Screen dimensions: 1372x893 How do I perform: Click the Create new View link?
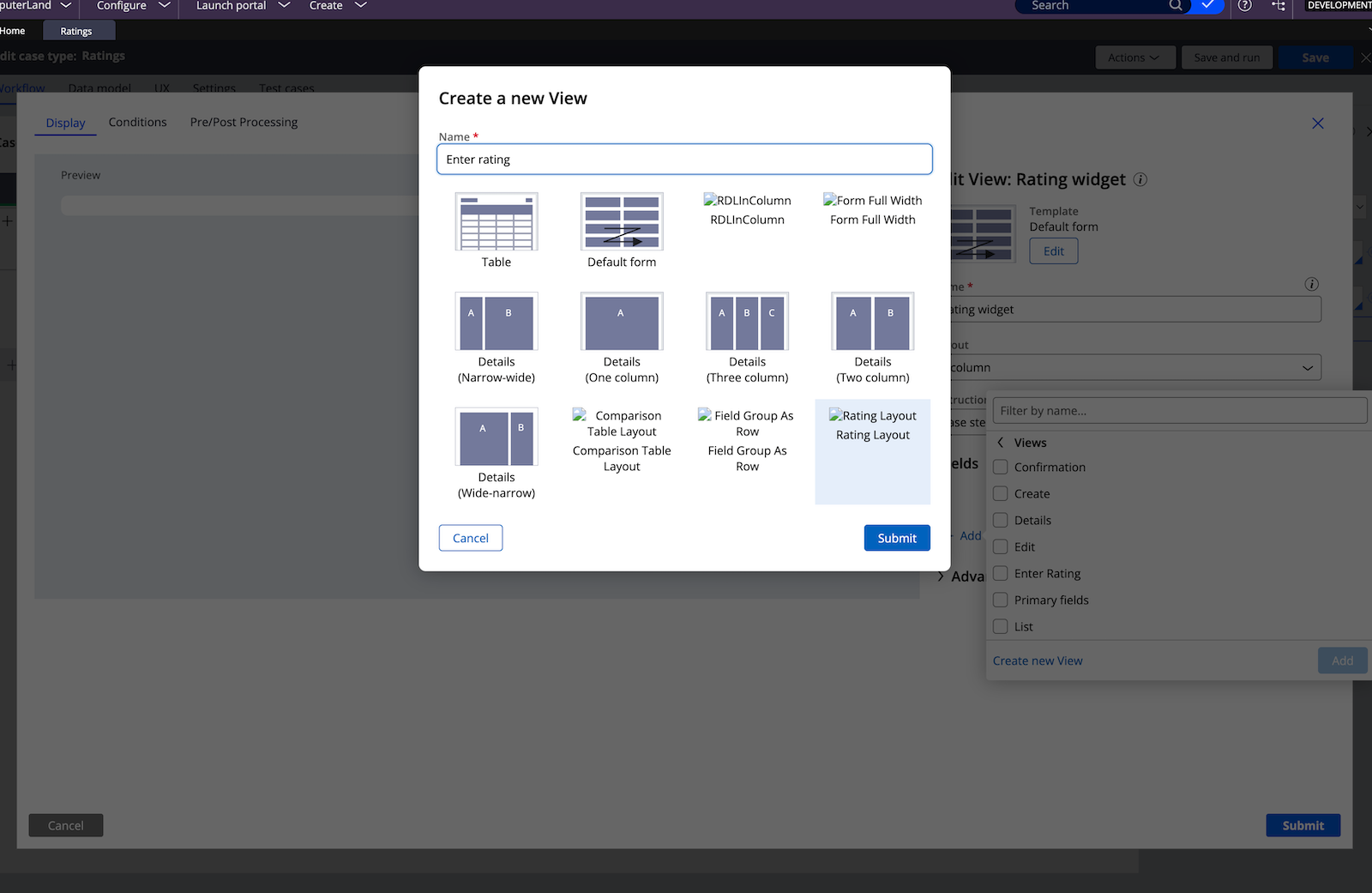1038,661
